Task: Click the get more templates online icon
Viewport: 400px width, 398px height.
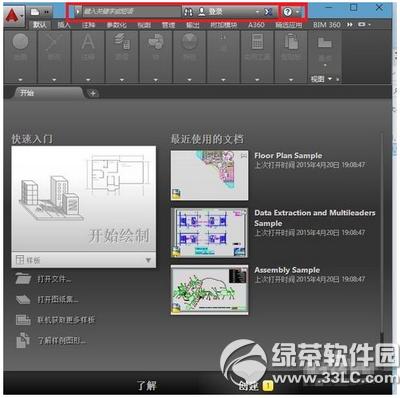Action: pos(23,320)
